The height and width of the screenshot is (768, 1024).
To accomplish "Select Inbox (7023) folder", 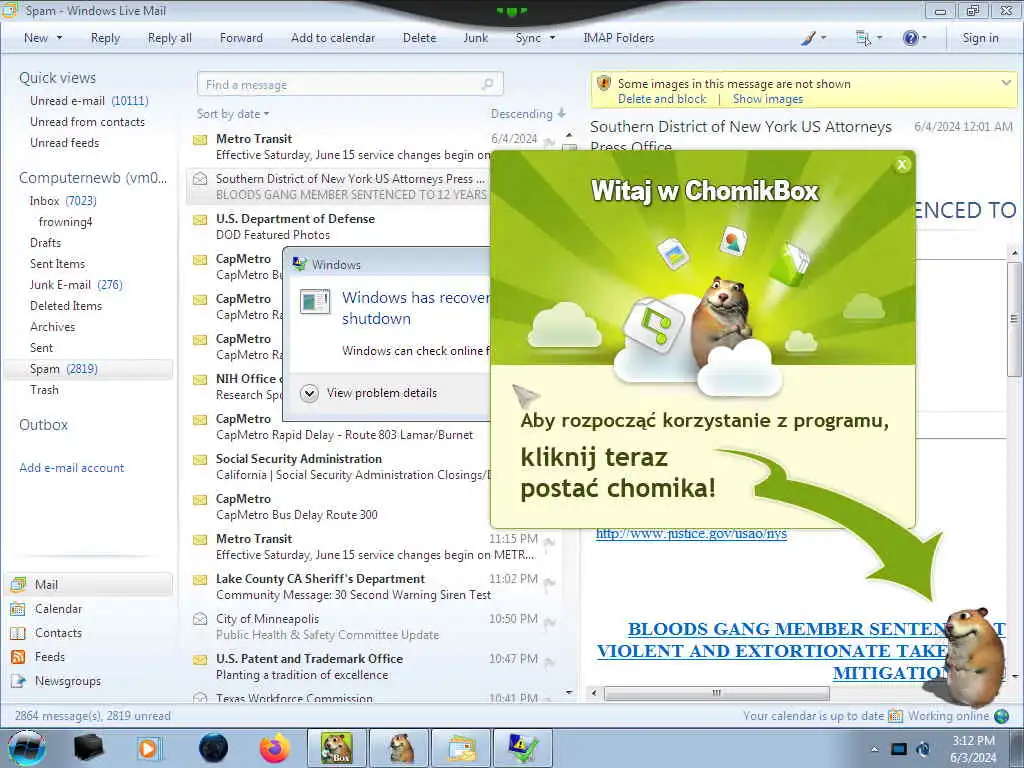I will click(x=63, y=200).
